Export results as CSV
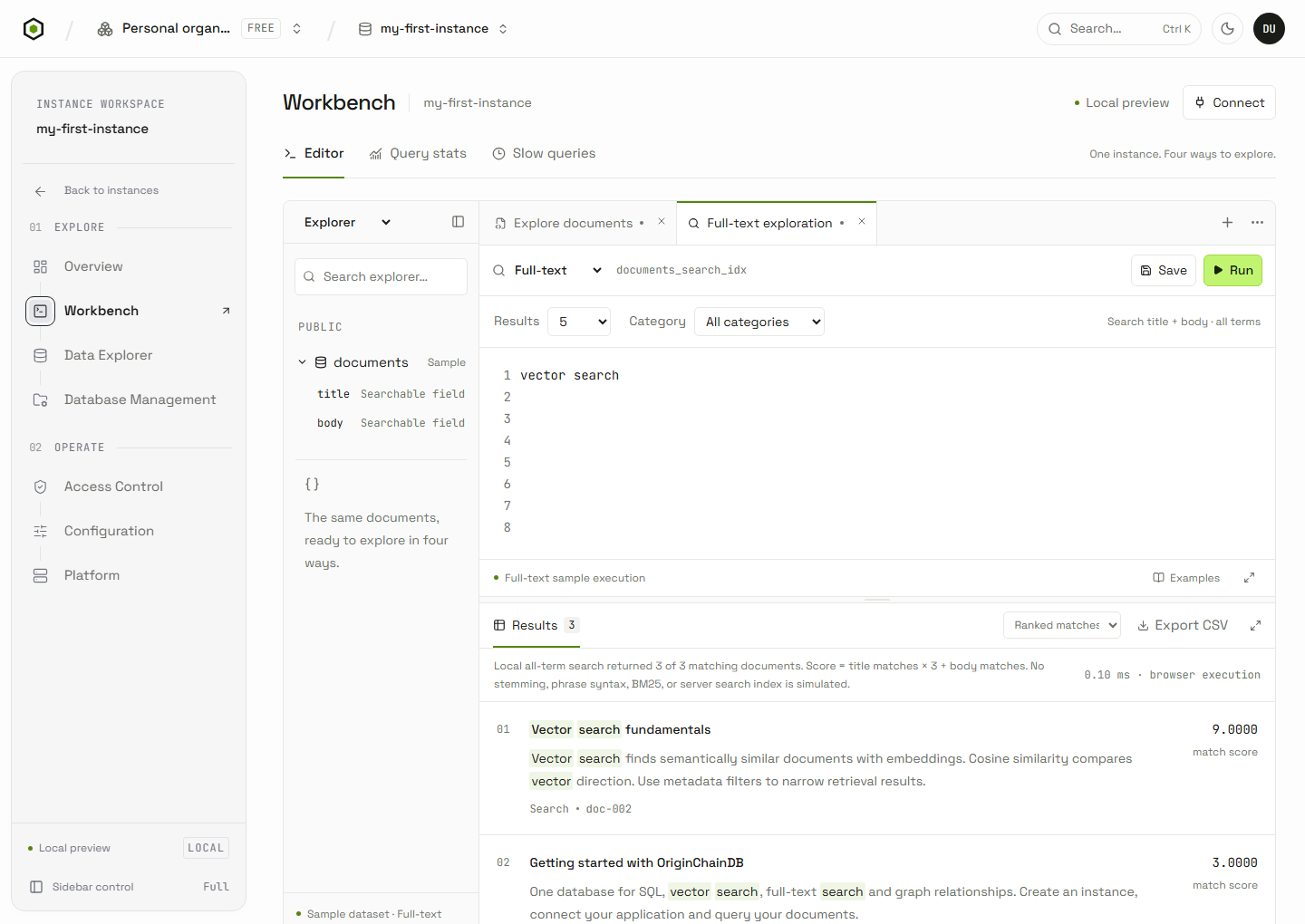 coord(1183,625)
